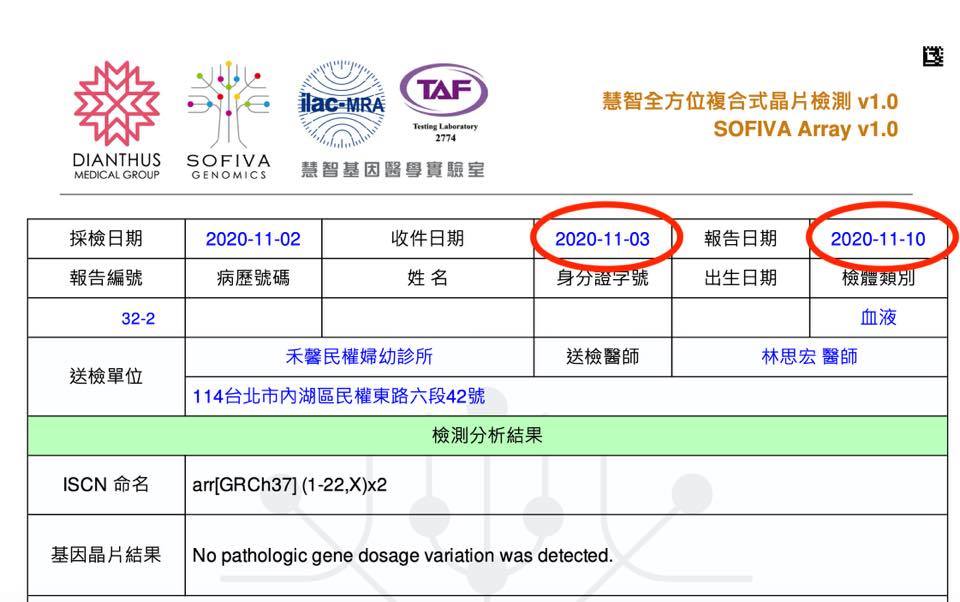Screen dimensions: 960x602
Task: Click the empty 身分證字號 ID field
Action: (602, 318)
